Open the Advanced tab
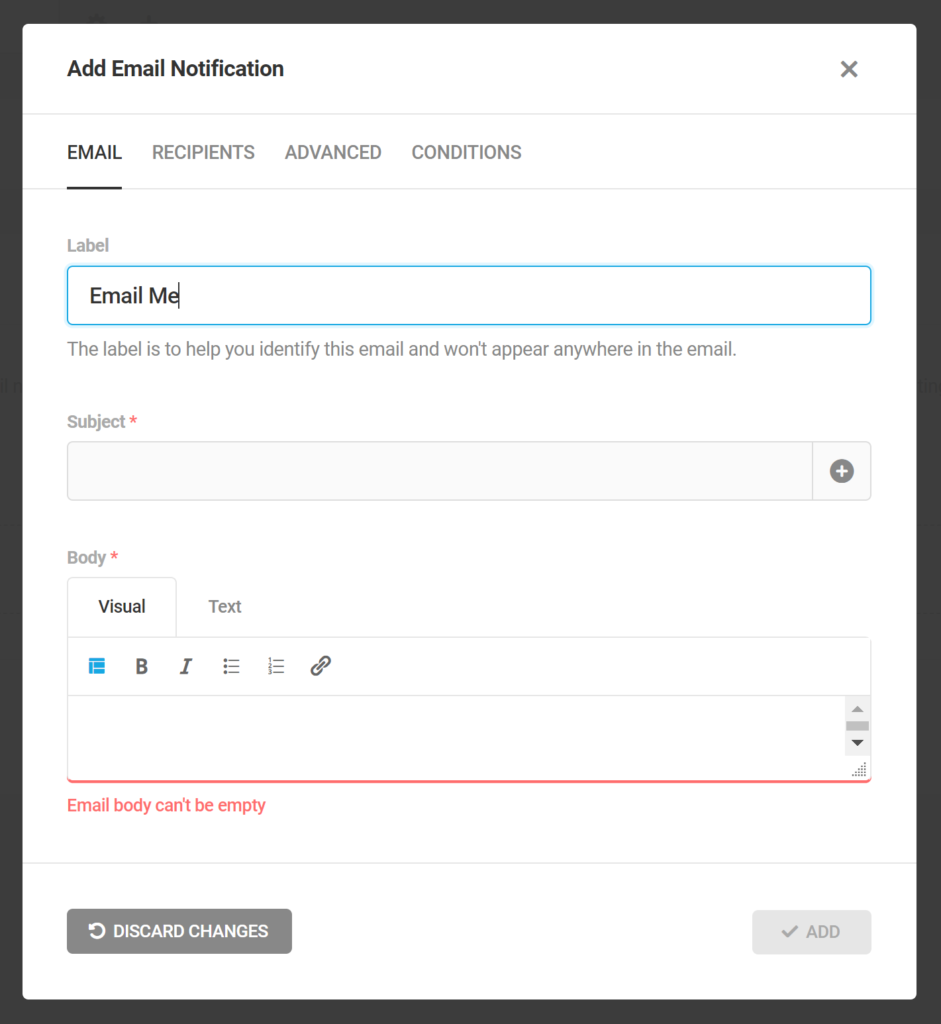The image size is (941, 1024). coord(333,152)
